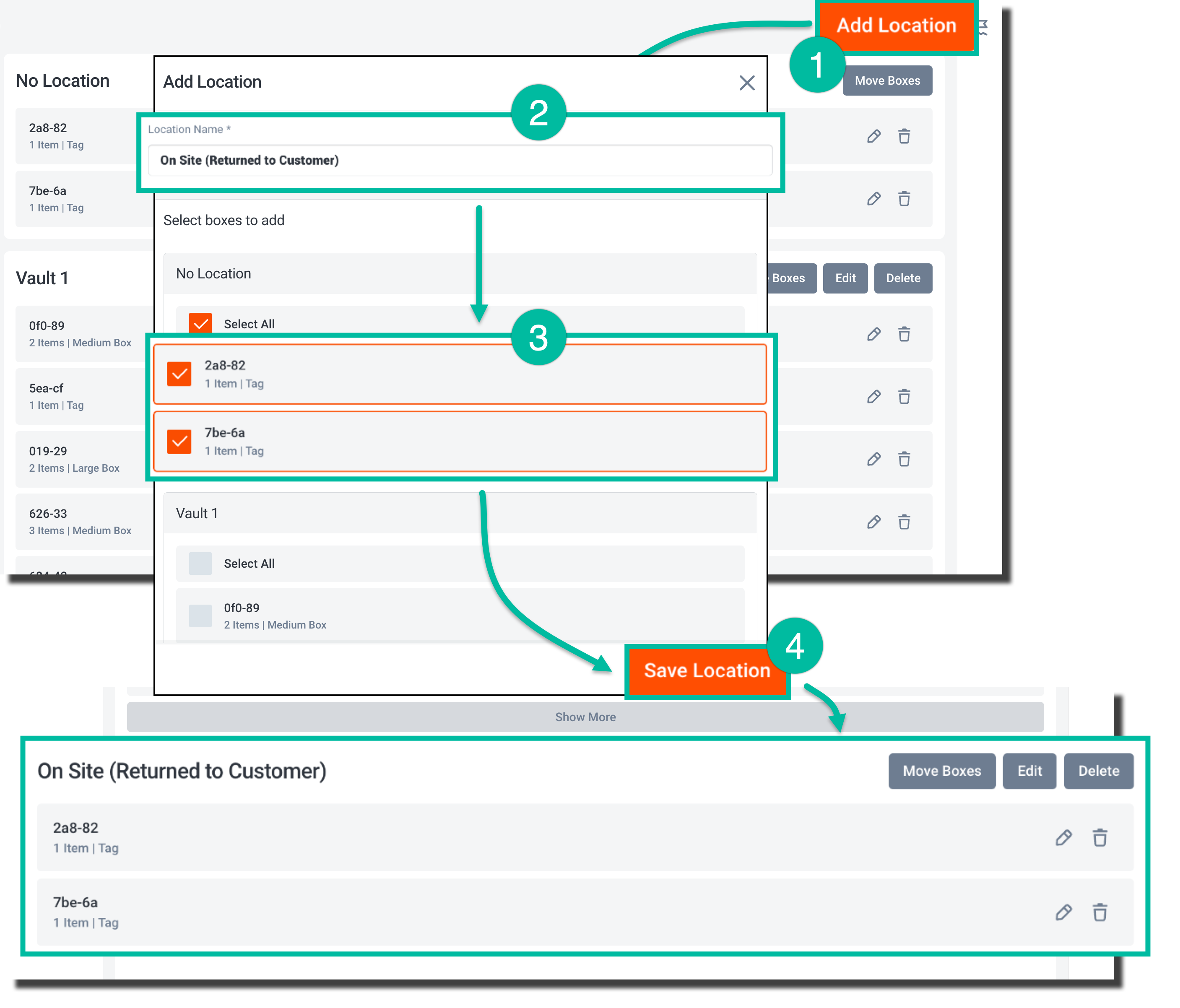Click trash icon on 5ea-cf row
The width and height of the screenshot is (1180, 1008).
(904, 397)
